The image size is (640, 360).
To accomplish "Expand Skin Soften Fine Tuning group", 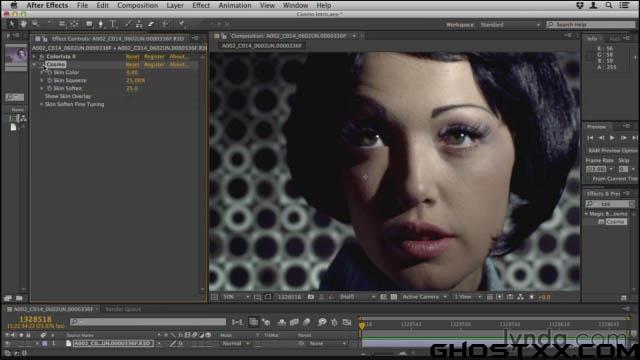I will tap(41, 104).
